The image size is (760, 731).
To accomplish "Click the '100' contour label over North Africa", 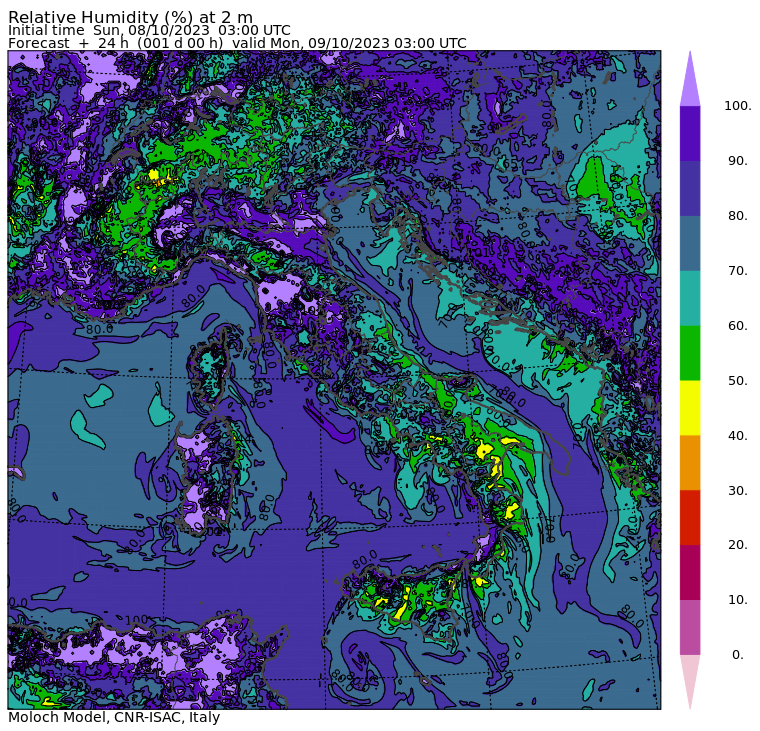I will [x=137, y=620].
